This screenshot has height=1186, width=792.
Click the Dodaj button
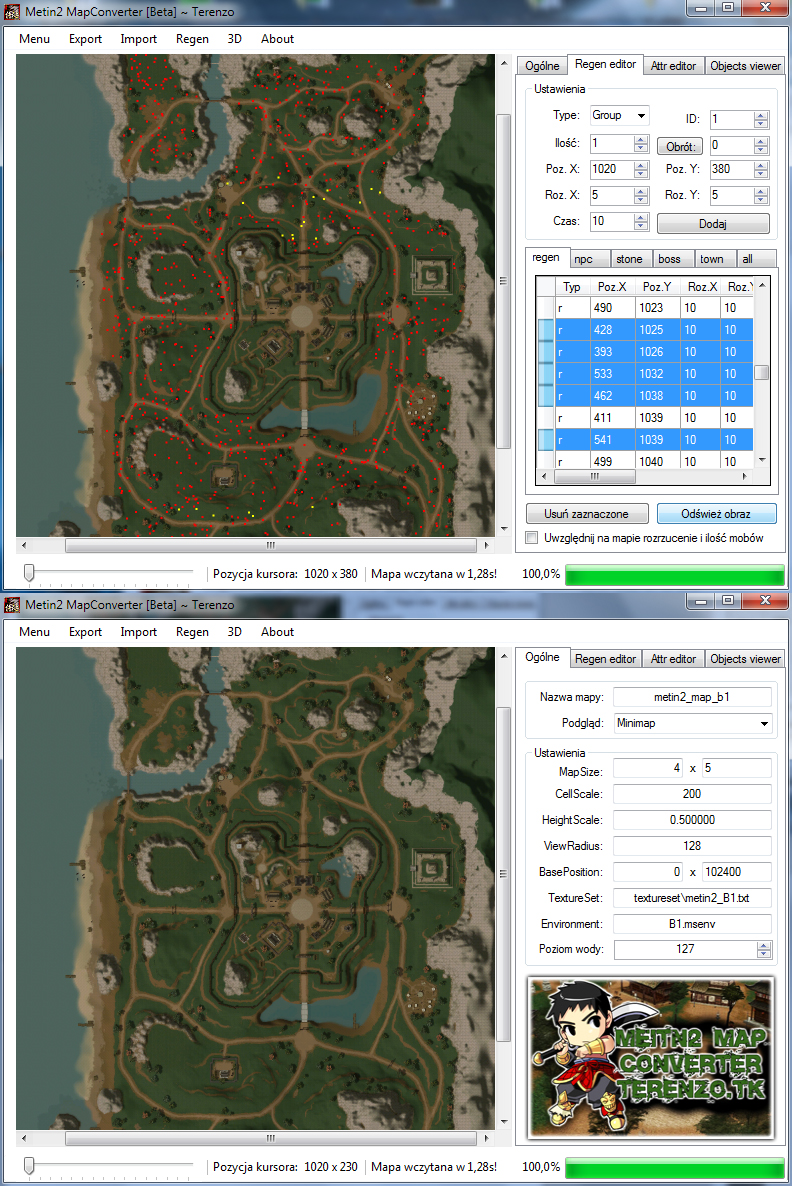(x=713, y=223)
